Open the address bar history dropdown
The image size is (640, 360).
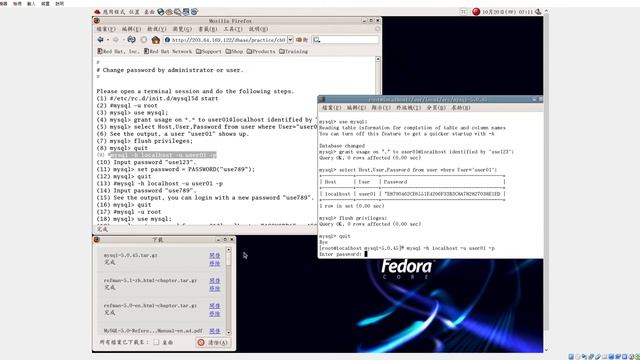point(290,40)
